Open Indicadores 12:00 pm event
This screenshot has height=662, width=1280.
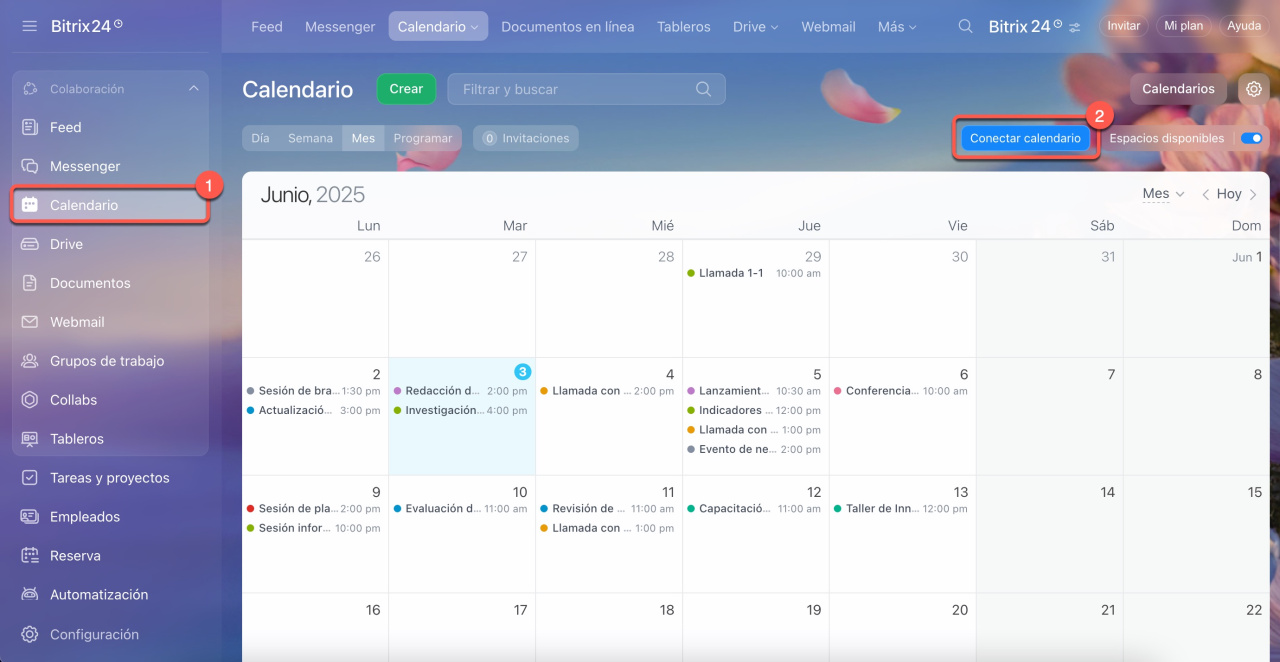[x=754, y=410]
